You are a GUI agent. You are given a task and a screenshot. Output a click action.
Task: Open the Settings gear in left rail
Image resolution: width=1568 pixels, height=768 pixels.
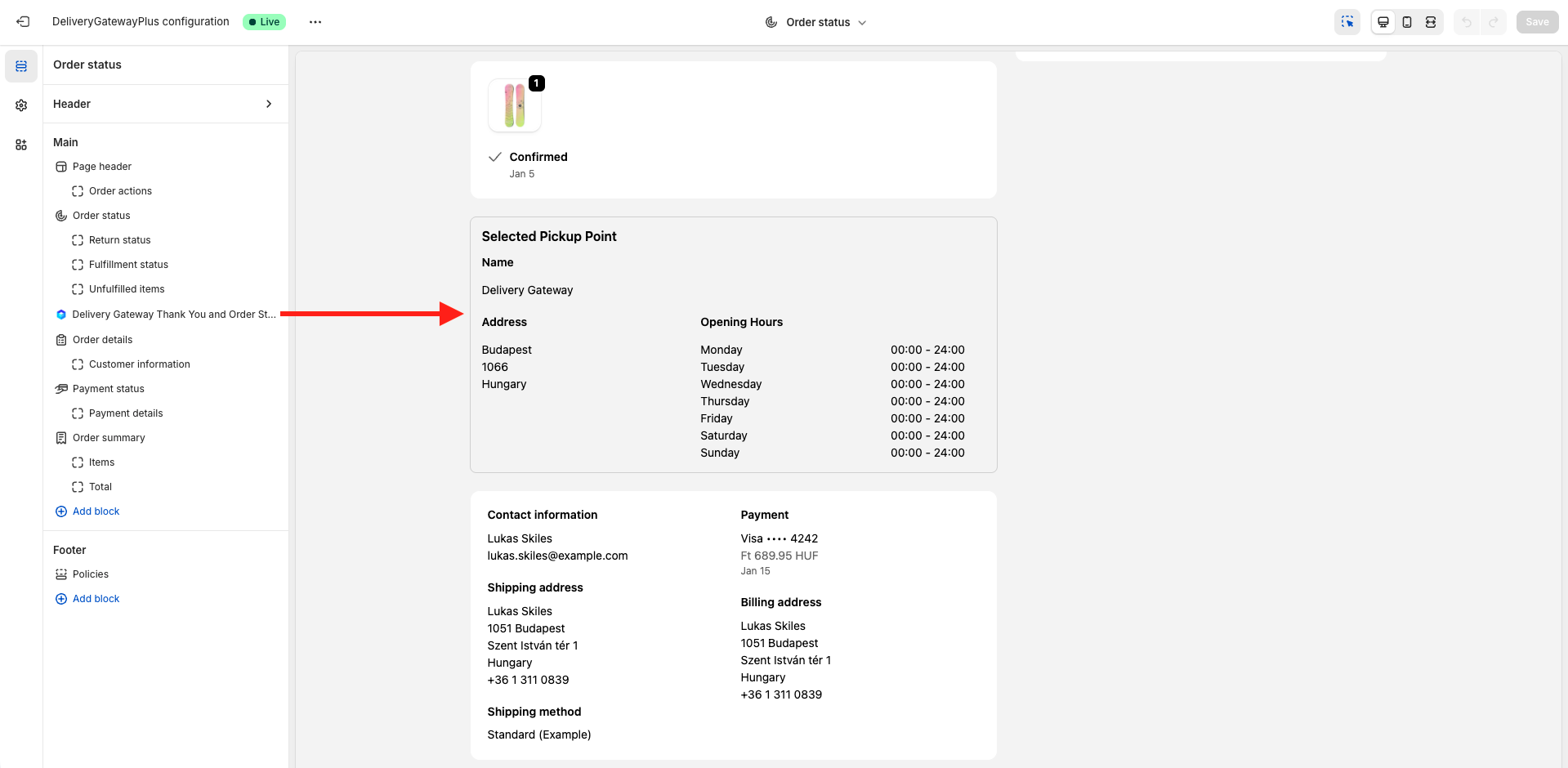tap(21, 105)
